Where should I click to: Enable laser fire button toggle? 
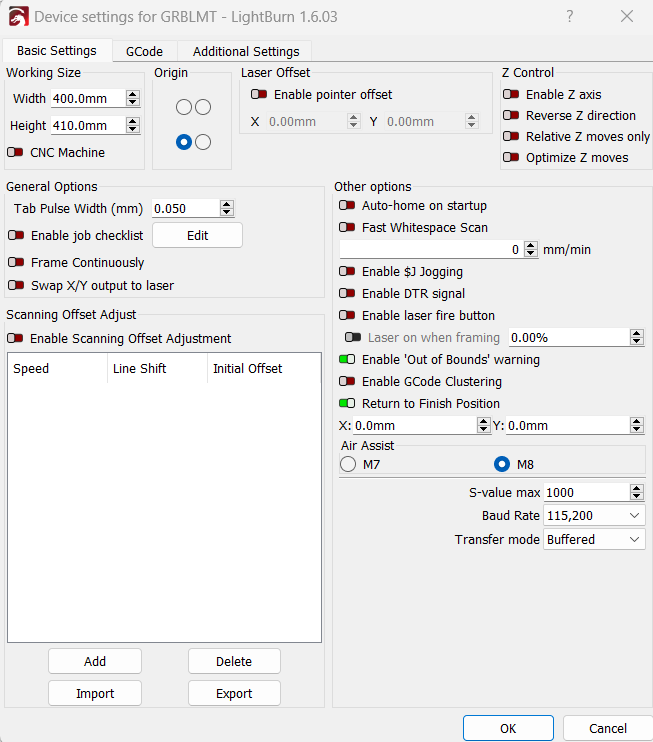tap(347, 315)
